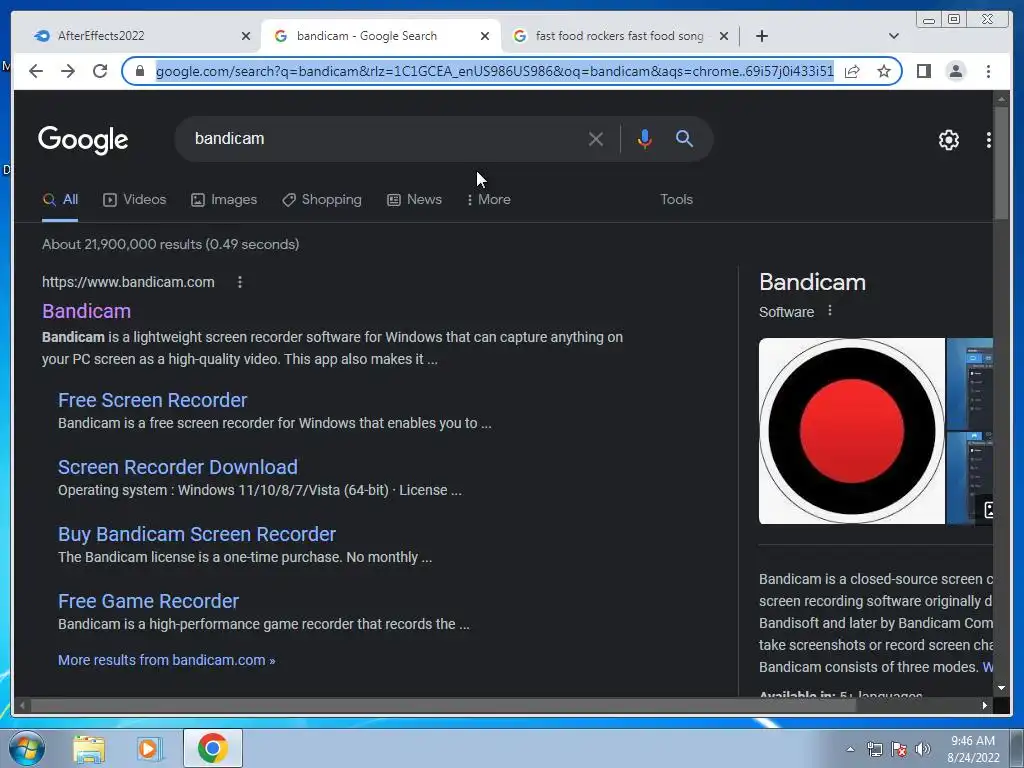This screenshot has width=1024, height=768.
Task: Reload the current page
Action: tap(100, 71)
